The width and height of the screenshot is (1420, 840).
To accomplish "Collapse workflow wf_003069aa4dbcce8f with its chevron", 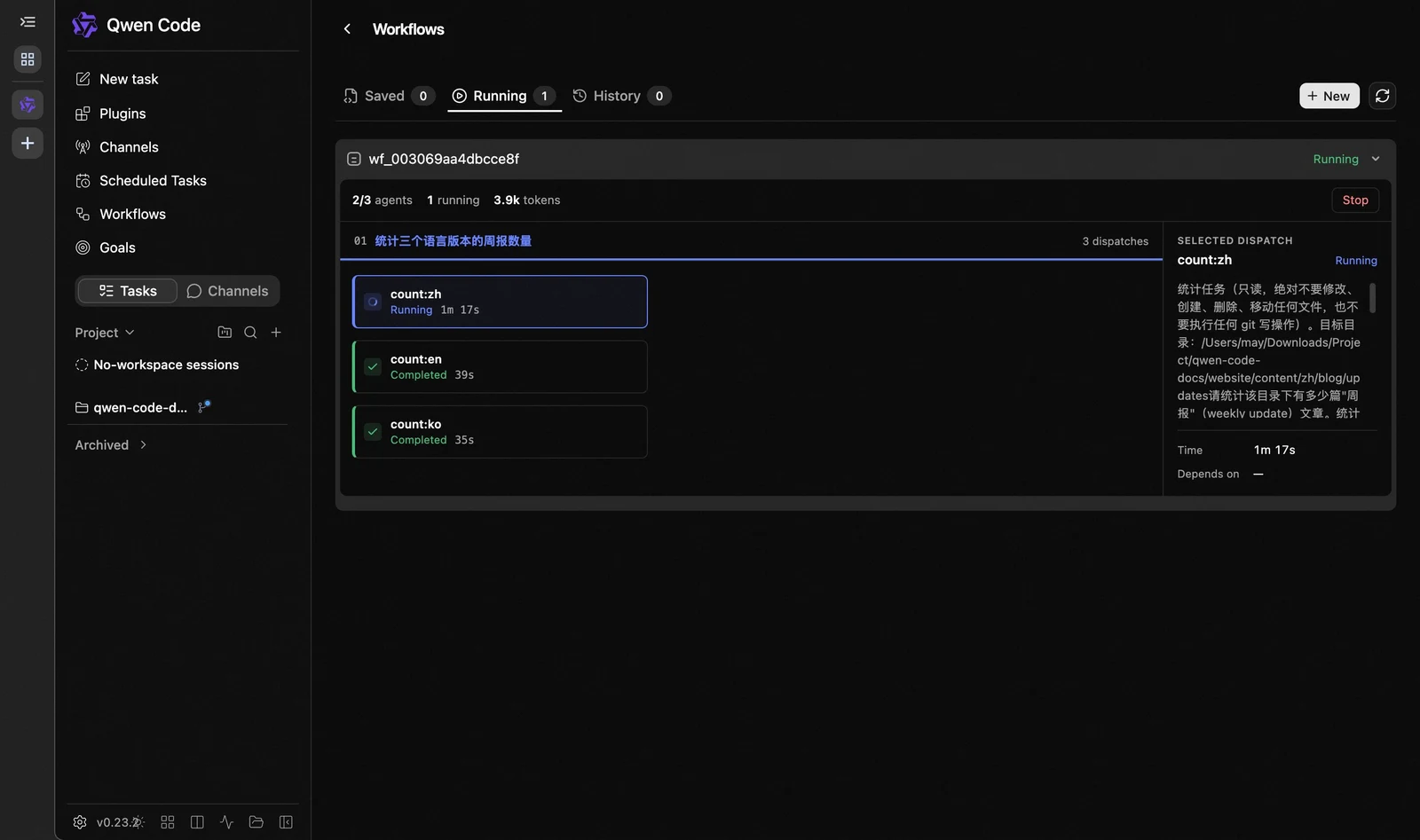I will 1376,159.
